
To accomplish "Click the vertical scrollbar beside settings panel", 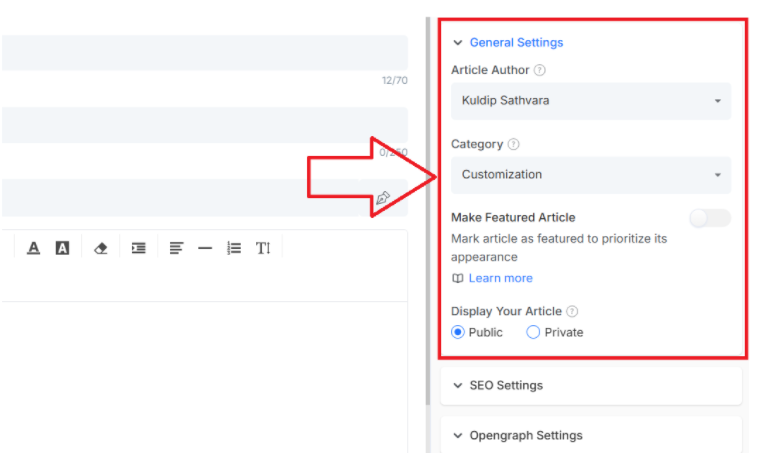I will 428,211.
